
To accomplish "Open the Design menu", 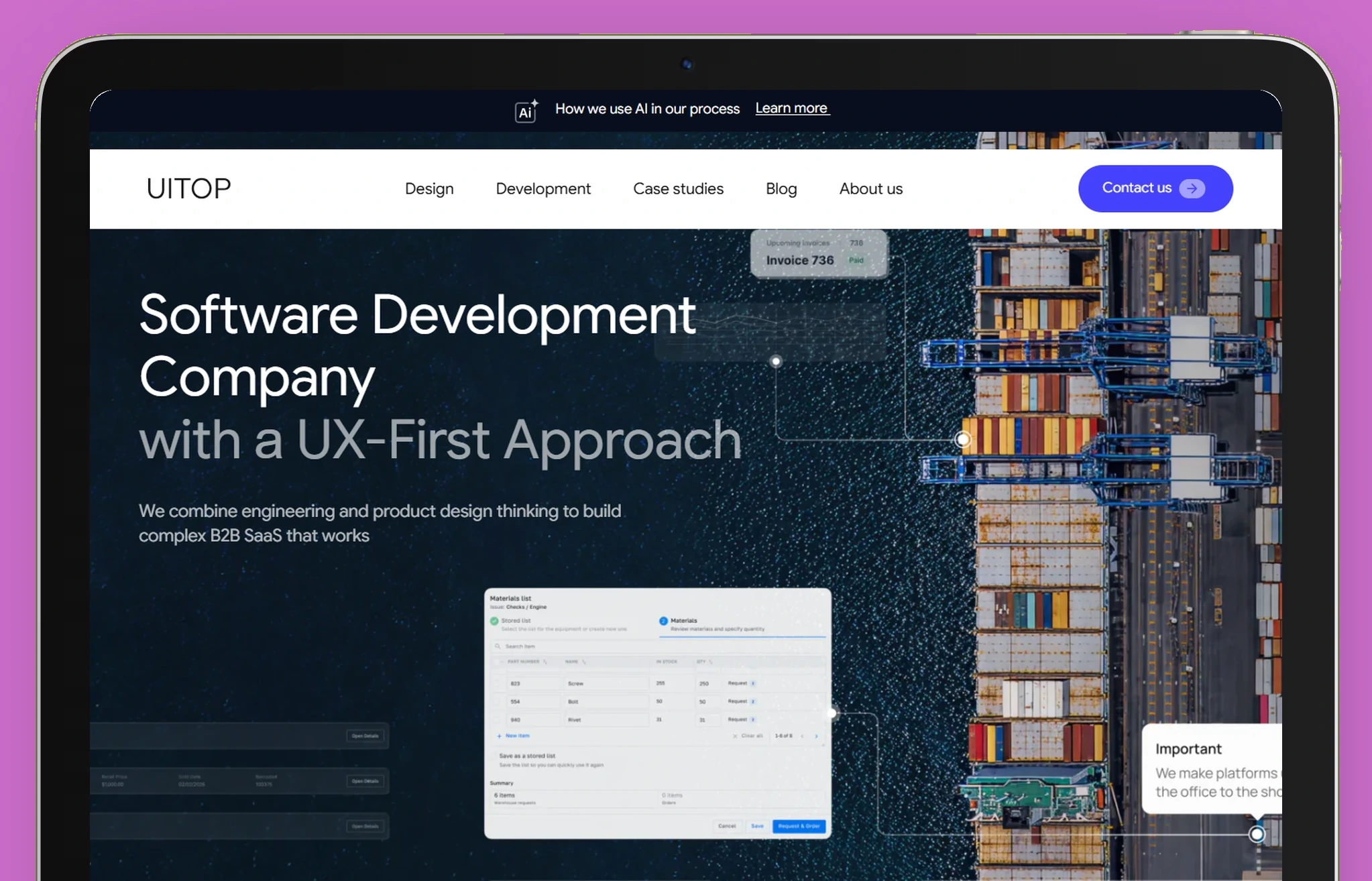I will pos(429,189).
